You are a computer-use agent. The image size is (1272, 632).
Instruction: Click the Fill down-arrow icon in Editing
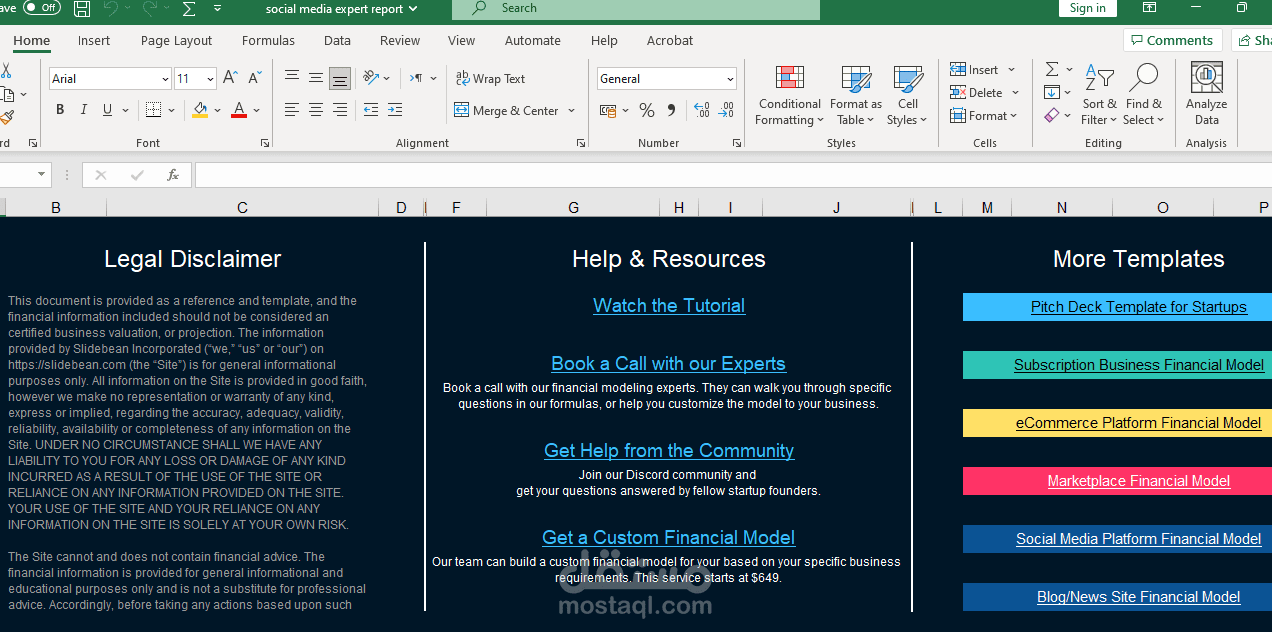tap(1051, 92)
